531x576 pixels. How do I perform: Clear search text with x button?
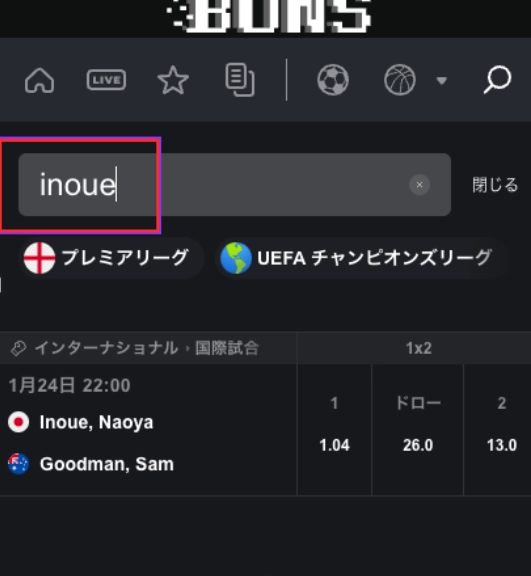coord(419,185)
